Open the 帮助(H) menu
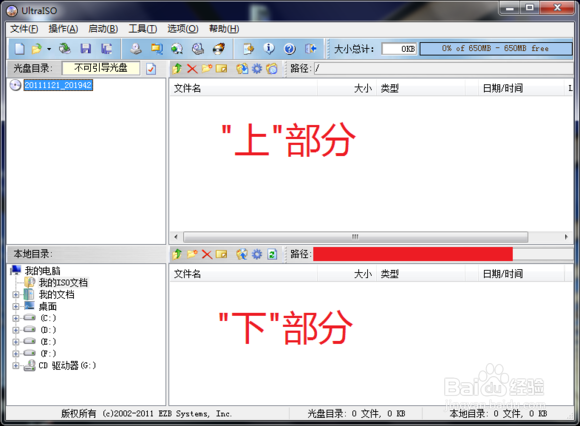The width and height of the screenshot is (580, 426). [224, 29]
